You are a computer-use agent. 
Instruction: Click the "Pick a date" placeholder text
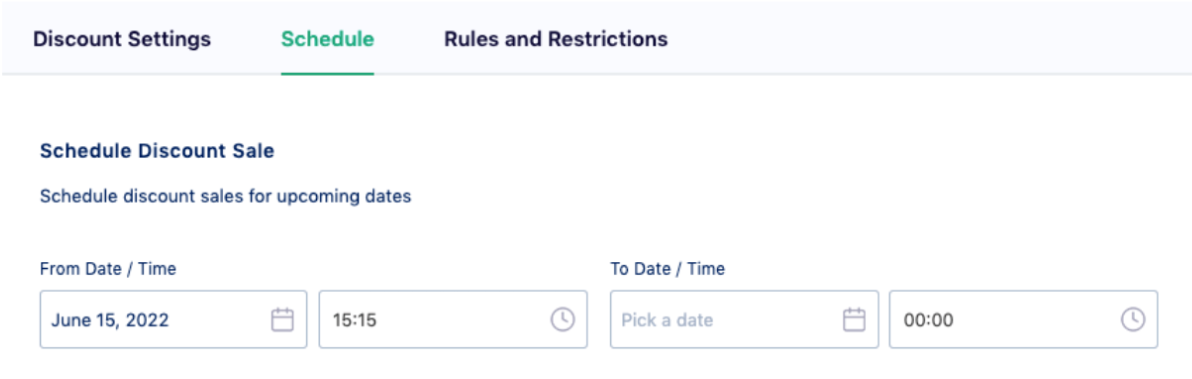[667, 321]
